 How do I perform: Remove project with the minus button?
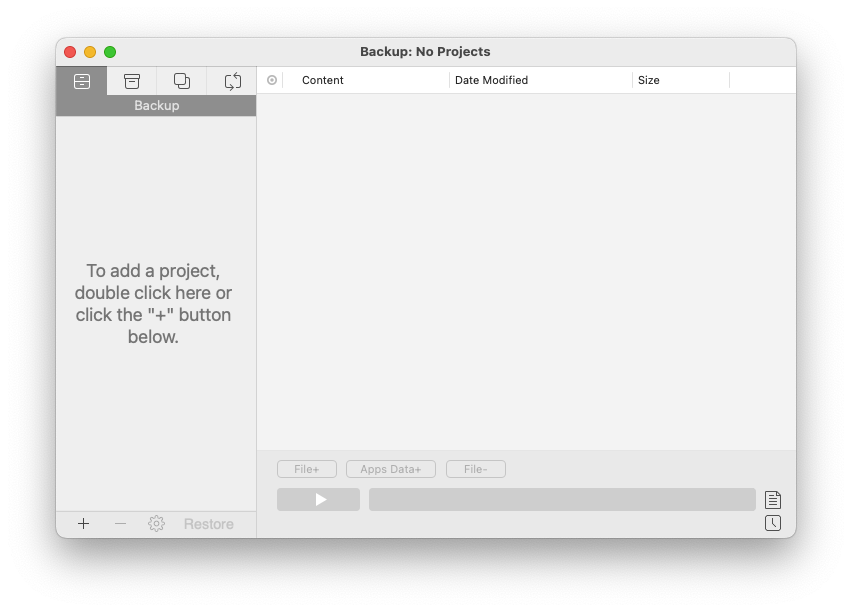click(x=120, y=524)
